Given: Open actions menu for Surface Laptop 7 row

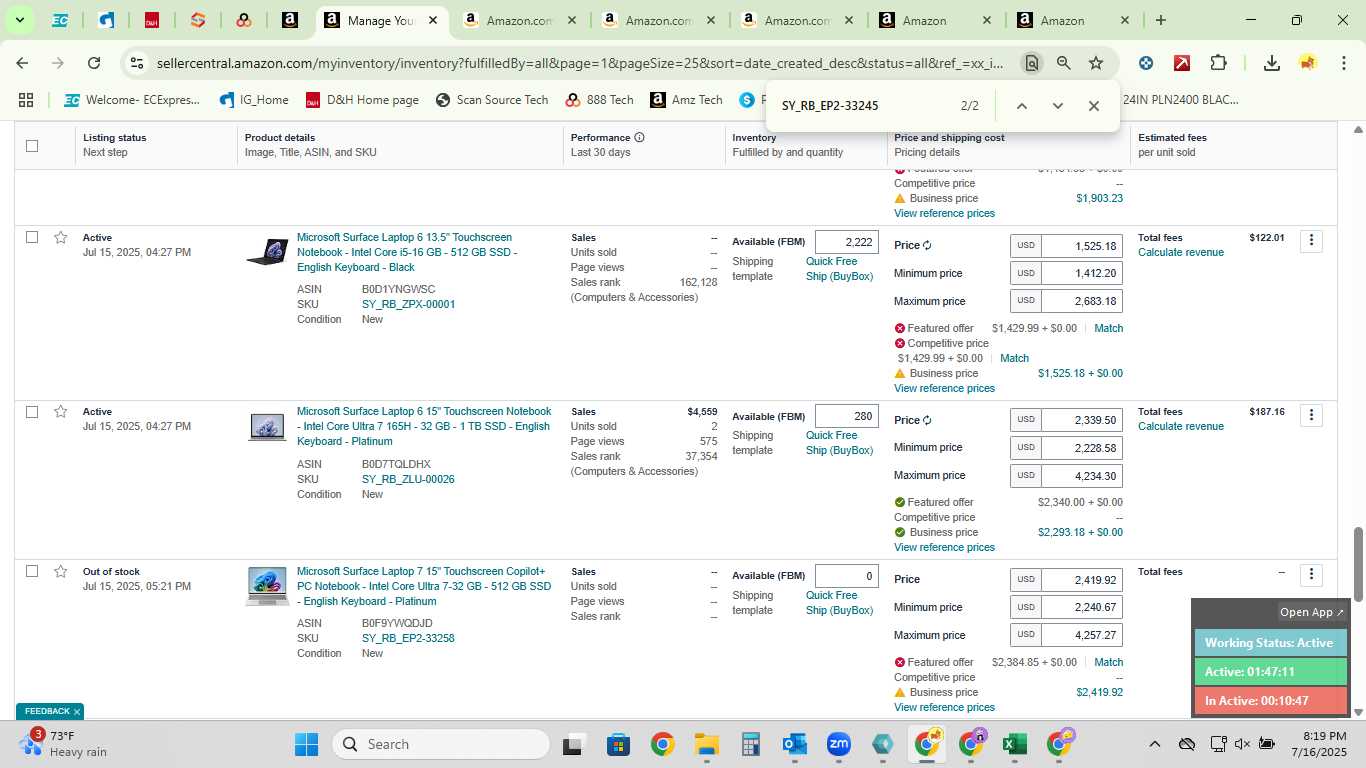Looking at the screenshot, I should click(1311, 575).
